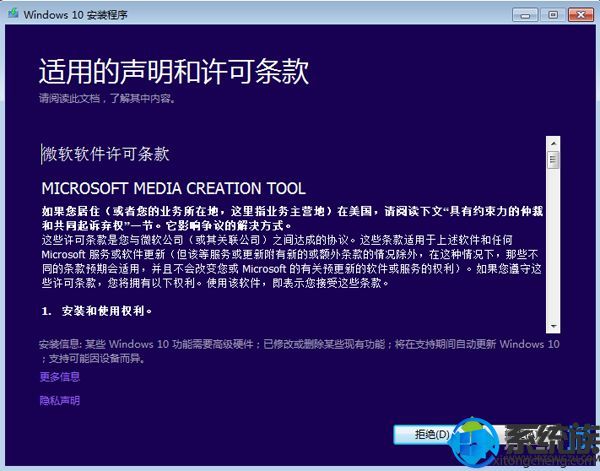
Task: Click the license text scroll-up arrow
Action: coord(553,143)
